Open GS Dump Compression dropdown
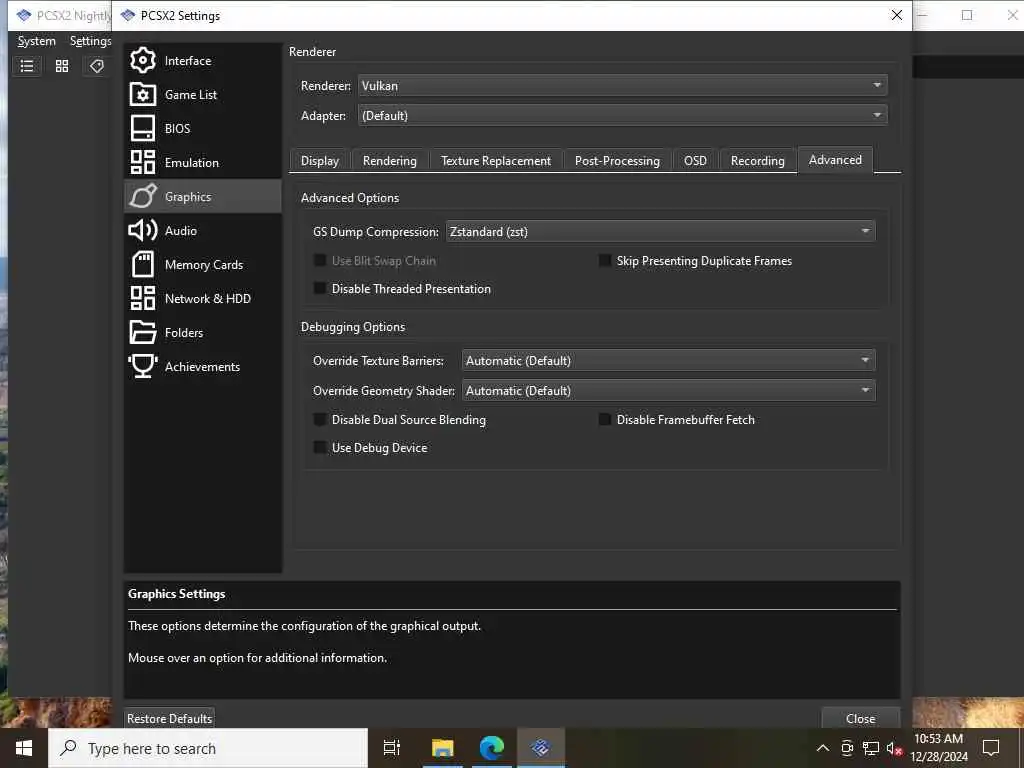1024x768 pixels. click(660, 231)
